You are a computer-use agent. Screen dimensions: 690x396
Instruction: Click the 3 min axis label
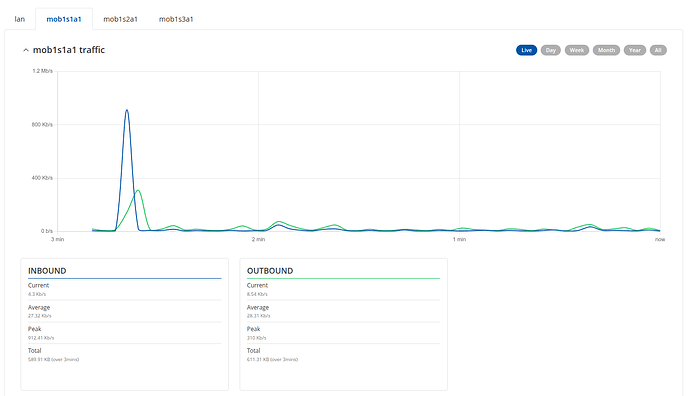[x=58, y=239]
